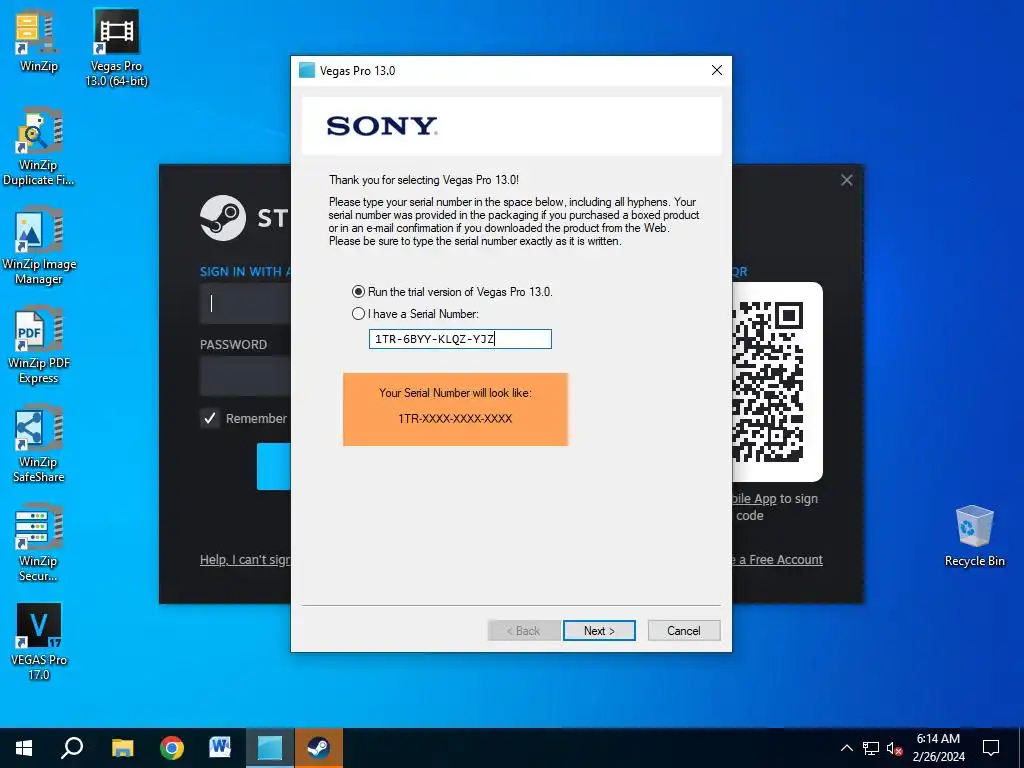Viewport: 1024px width, 768px height.
Task: Open network status tray icon
Action: tap(871, 748)
